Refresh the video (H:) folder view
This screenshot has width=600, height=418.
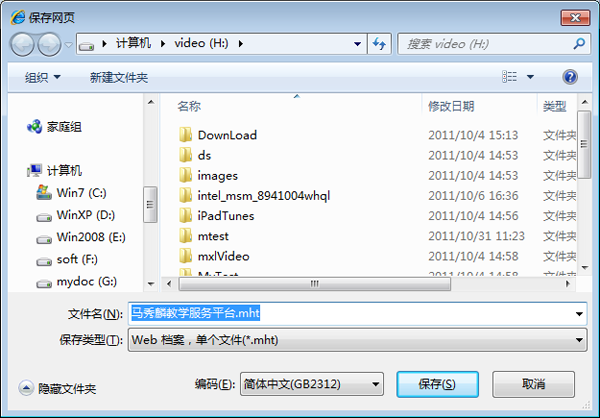379,44
